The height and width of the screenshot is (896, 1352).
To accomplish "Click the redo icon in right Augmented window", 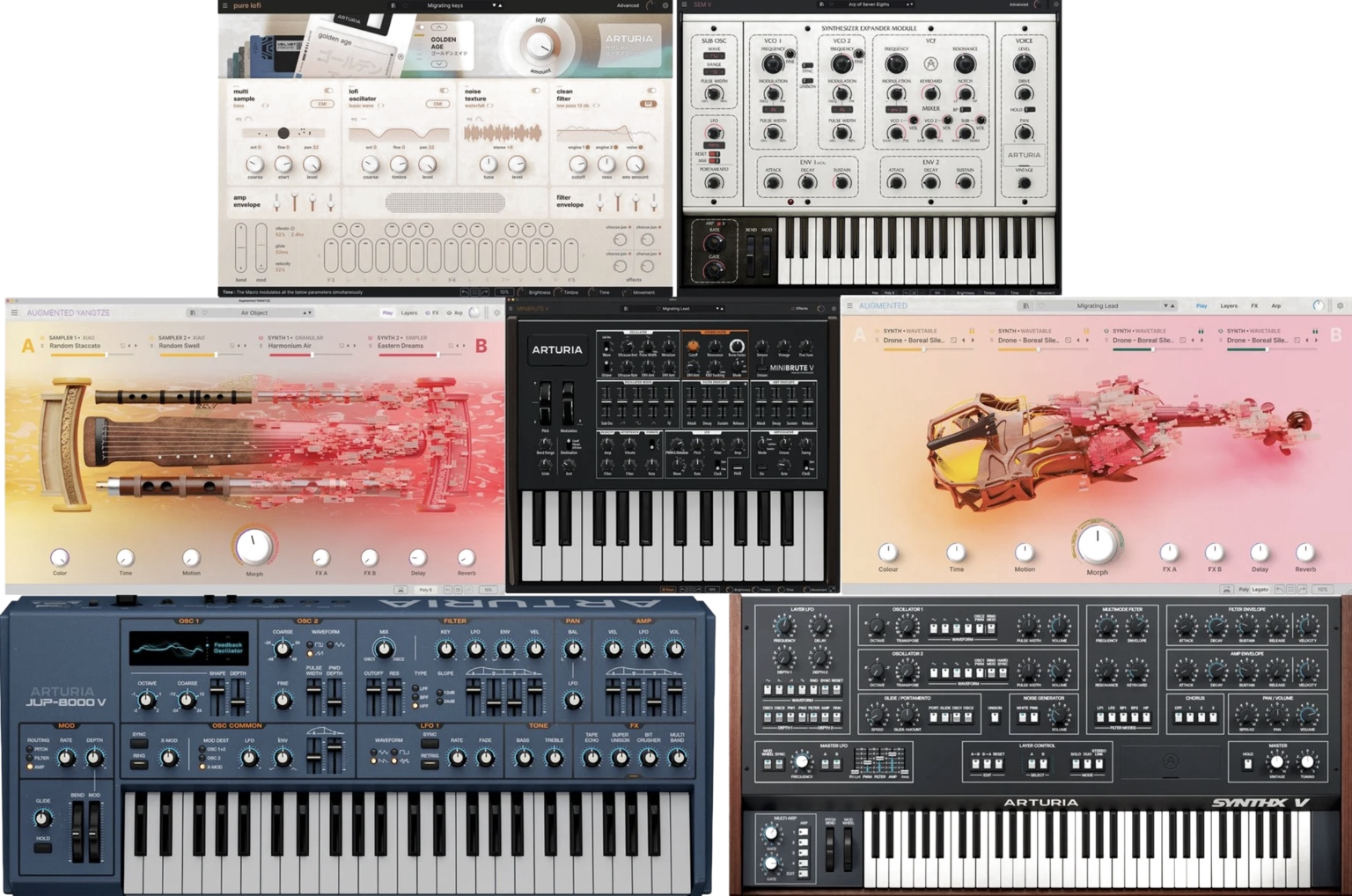I will (1302, 590).
